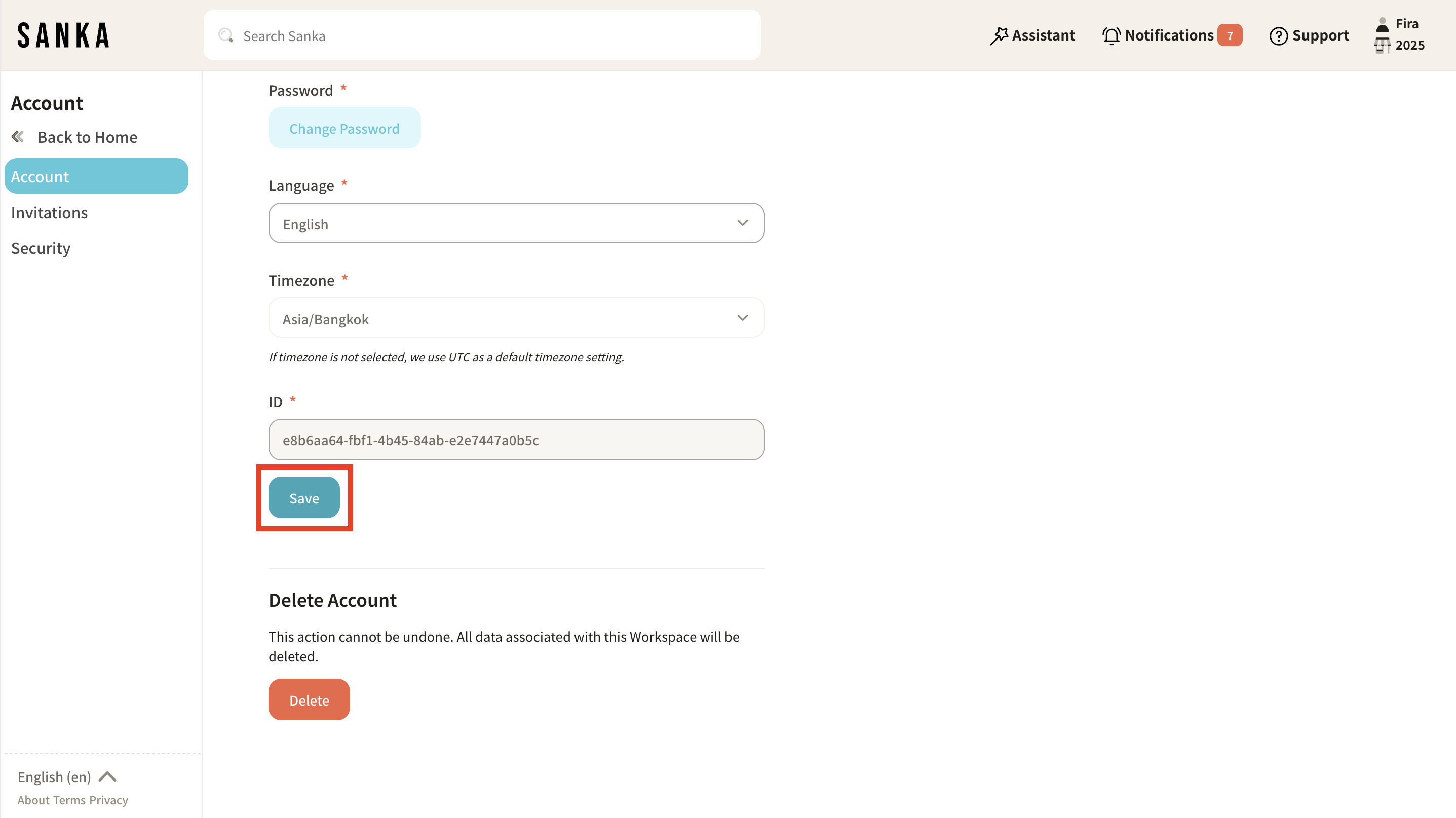
Task: Go to the Security sidebar section
Action: click(41, 248)
